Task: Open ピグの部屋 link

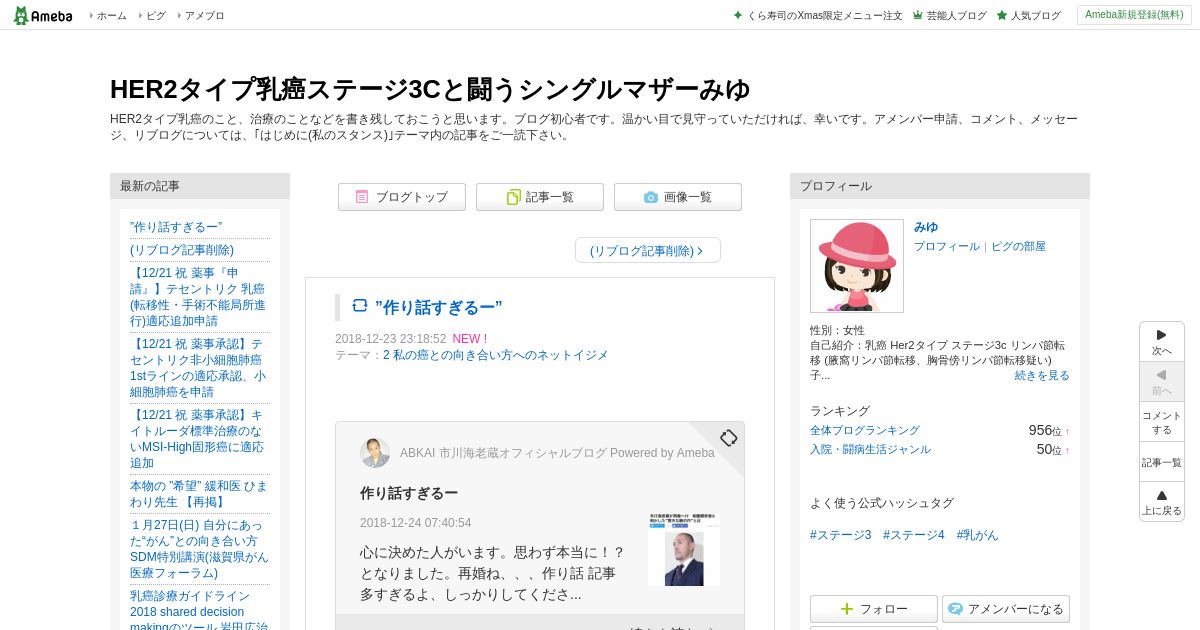Action: pos(1018,246)
